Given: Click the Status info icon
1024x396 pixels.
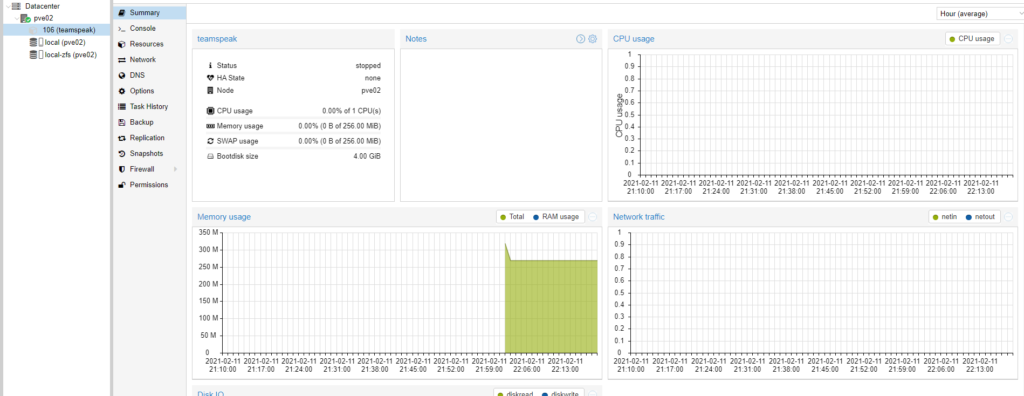Looking at the screenshot, I should pos(210,65).
